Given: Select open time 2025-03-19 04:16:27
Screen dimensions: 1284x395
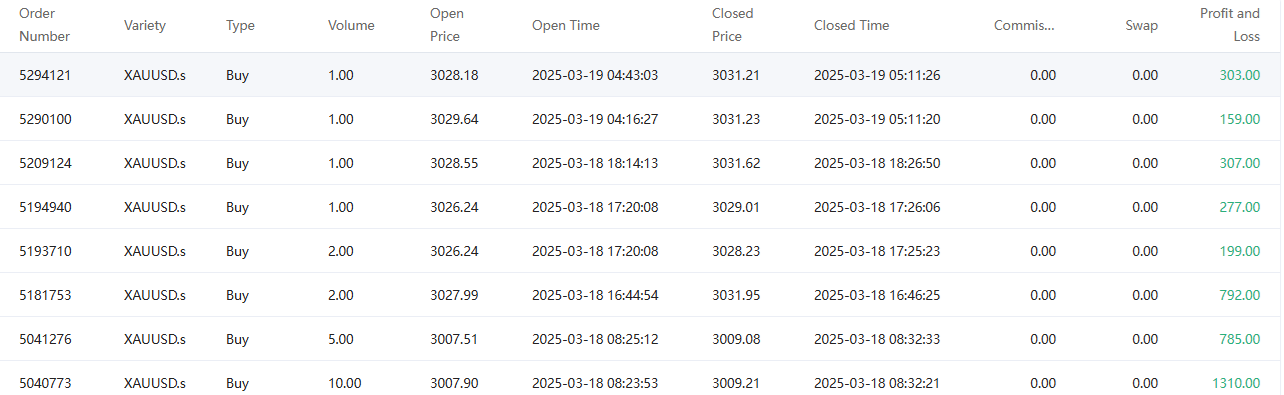Looking at the screenshot, I should coord(595,119).
